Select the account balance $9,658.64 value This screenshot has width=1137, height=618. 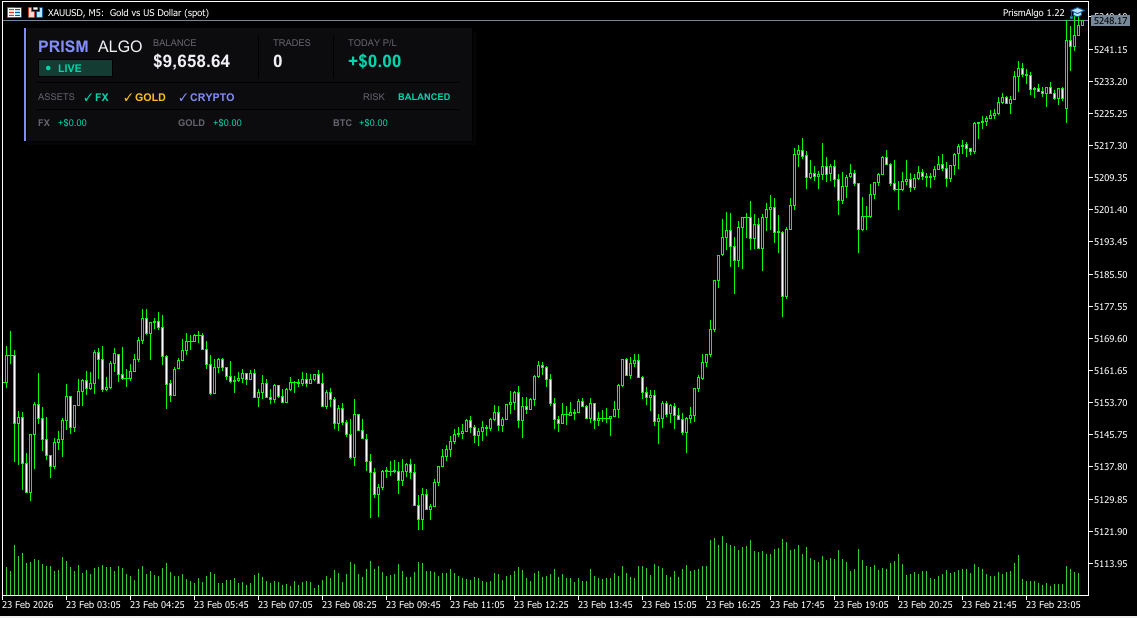click(x=191, y=61)
